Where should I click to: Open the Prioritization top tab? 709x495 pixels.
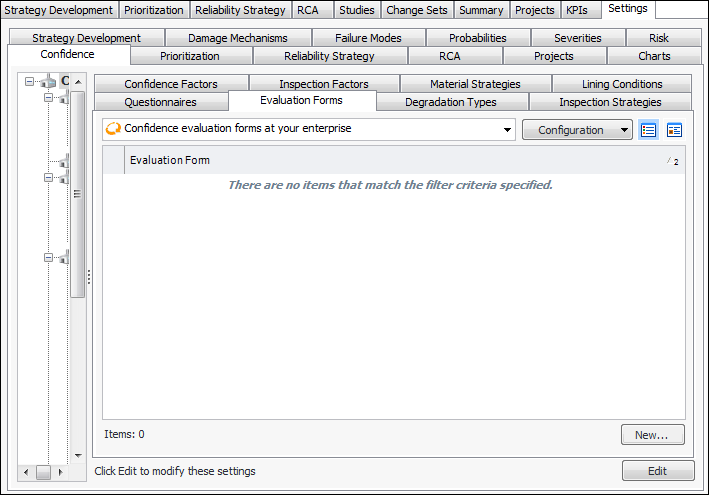tap(154, 10)
